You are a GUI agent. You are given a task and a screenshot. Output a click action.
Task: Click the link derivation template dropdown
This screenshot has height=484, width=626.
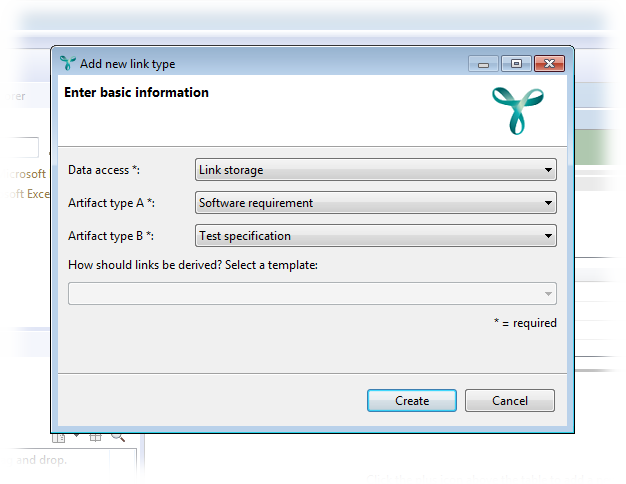coord(312,293)
